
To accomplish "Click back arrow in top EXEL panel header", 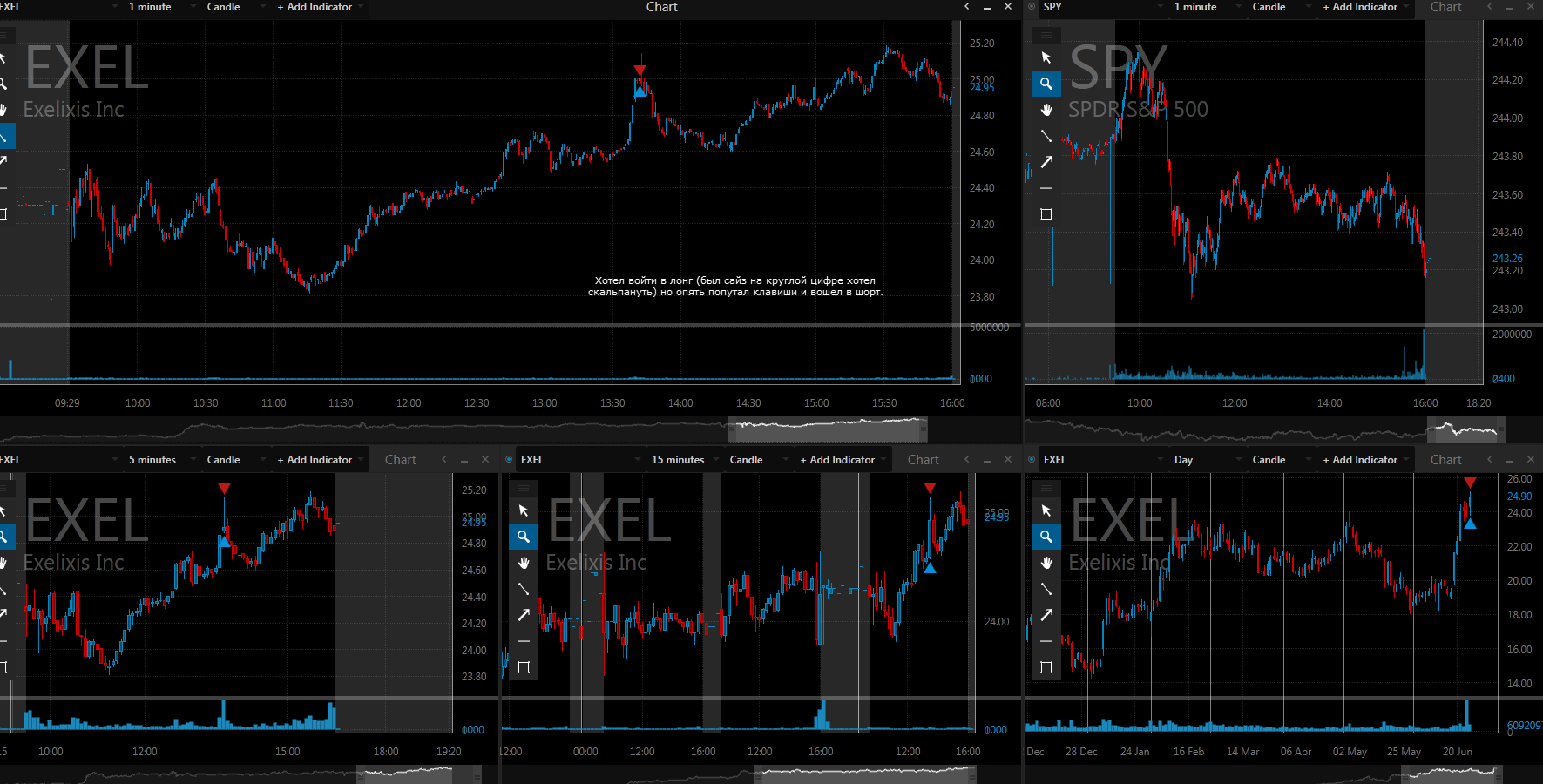I will click(966, 7).
